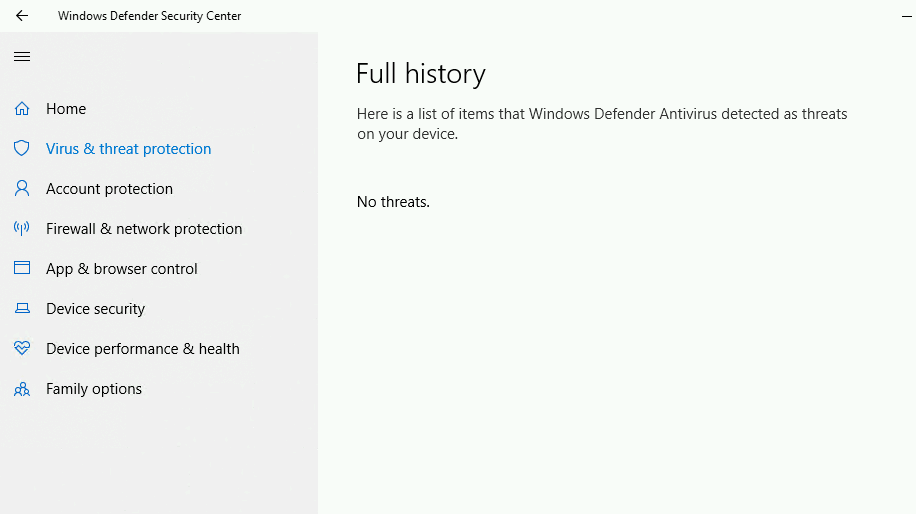916x514 pixels.
Task: Open App & browser control page
Action: coord(121,269)
